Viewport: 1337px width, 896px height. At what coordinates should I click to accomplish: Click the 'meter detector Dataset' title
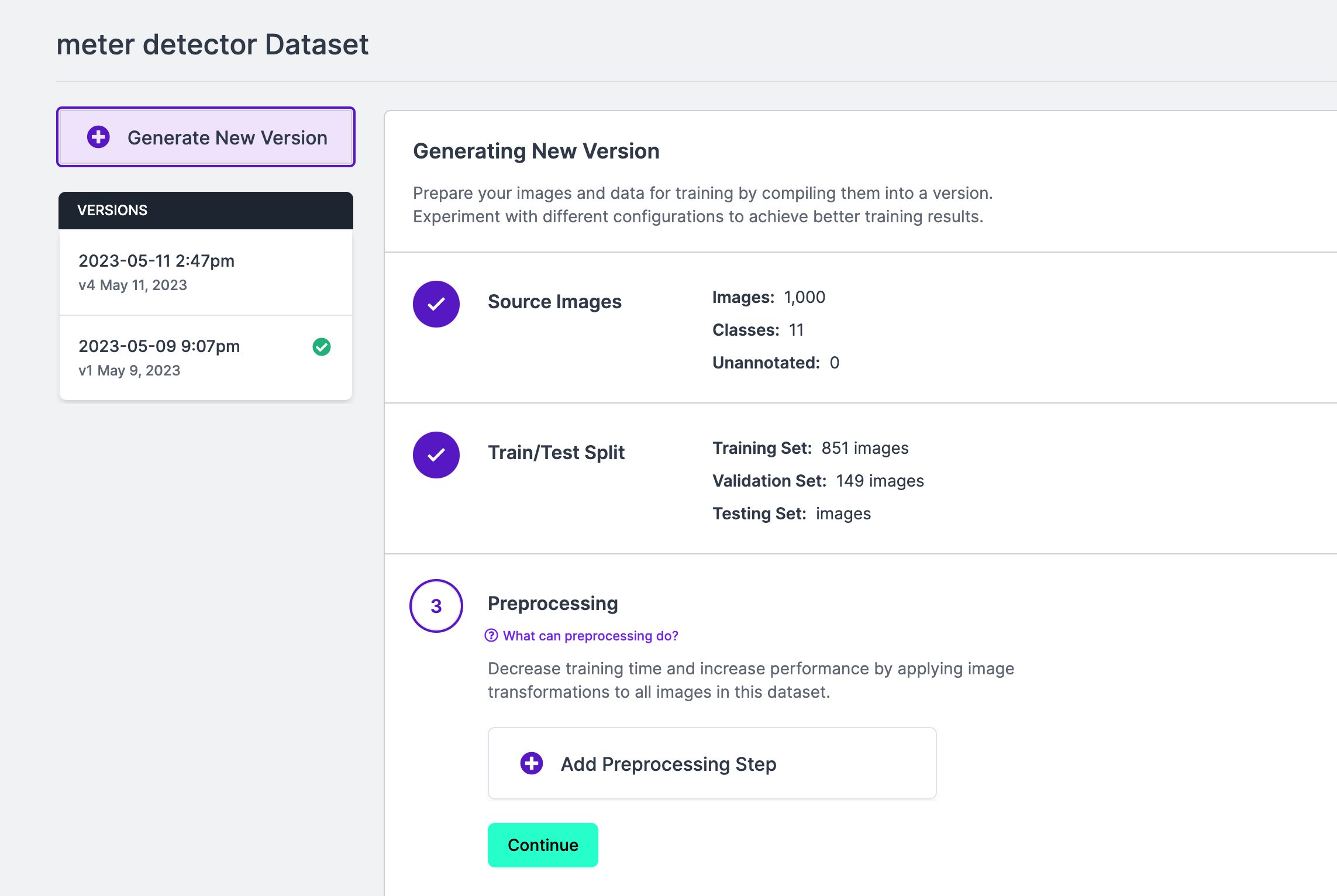tap(212, 44)
